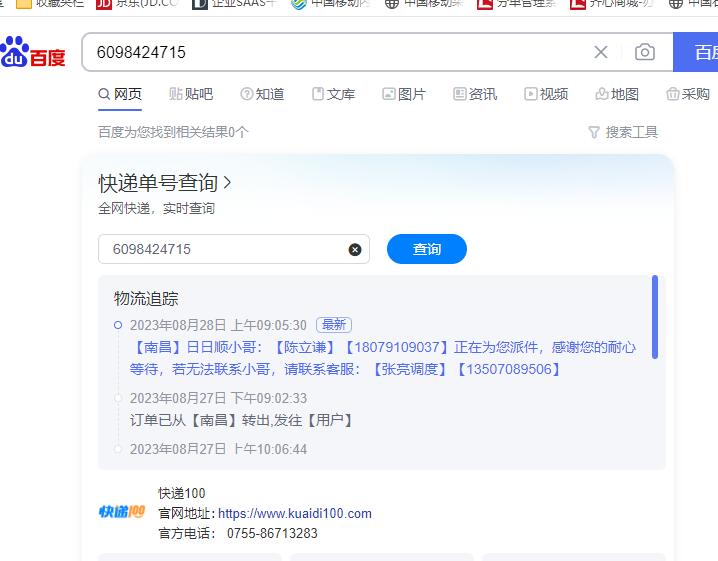Viewport: 718px width, 561px height.
Task: Click inside the tracking number input
Action: pyautogui.click(x=225, y=249)
